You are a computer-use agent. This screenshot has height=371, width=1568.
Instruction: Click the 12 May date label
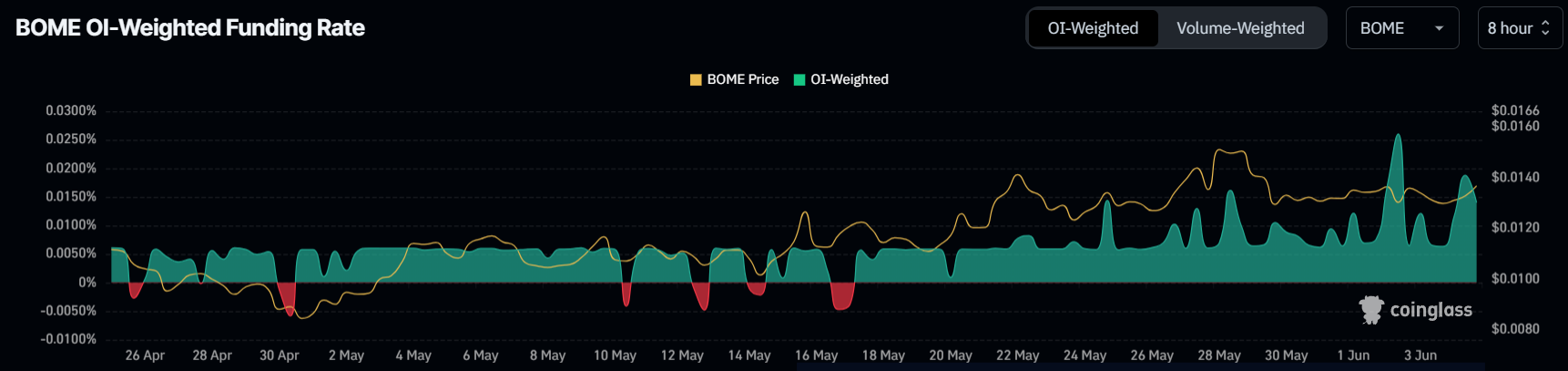tap(682, 356)
